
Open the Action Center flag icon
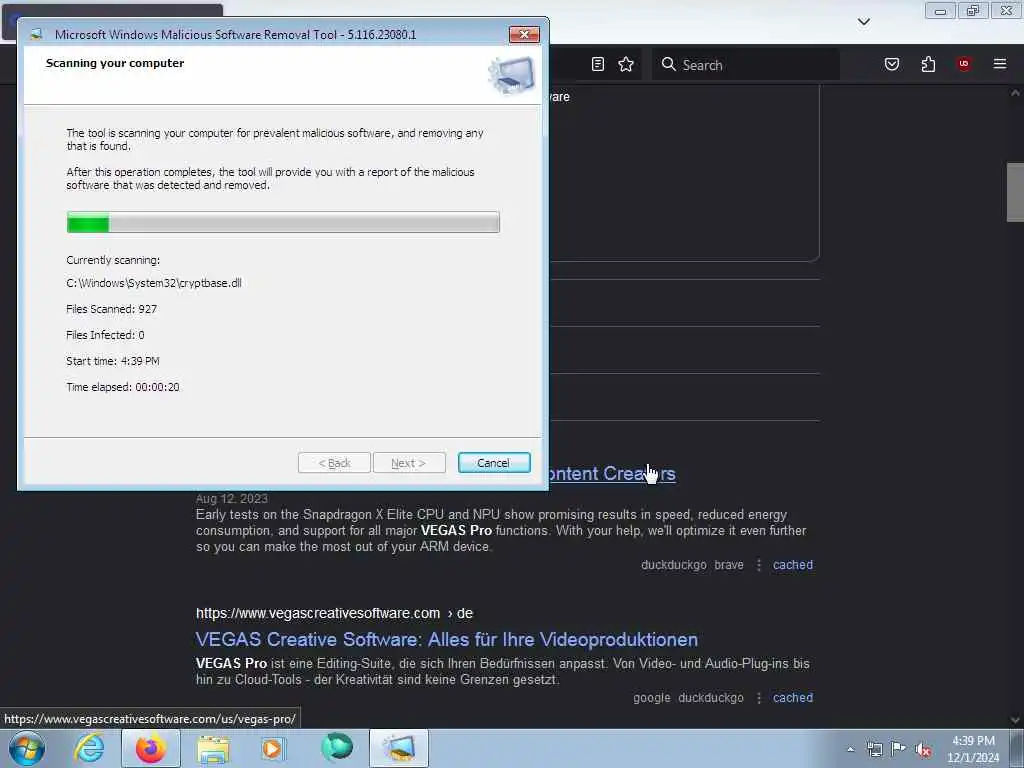click(899, 748)
